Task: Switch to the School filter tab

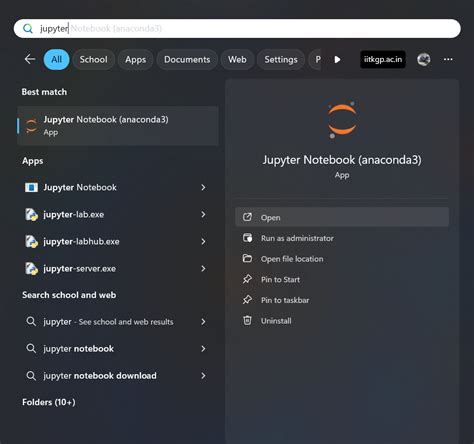Action: coord(93,59)
